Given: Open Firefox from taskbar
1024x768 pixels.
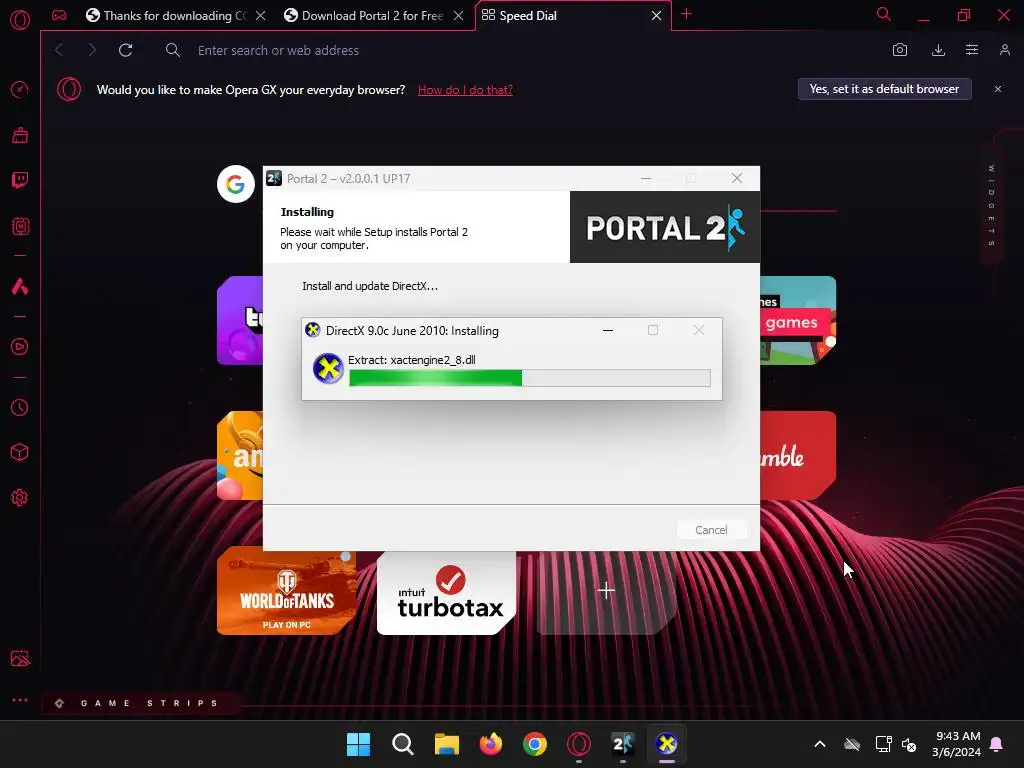Looking at the screenshot, I should pos(490,744).
